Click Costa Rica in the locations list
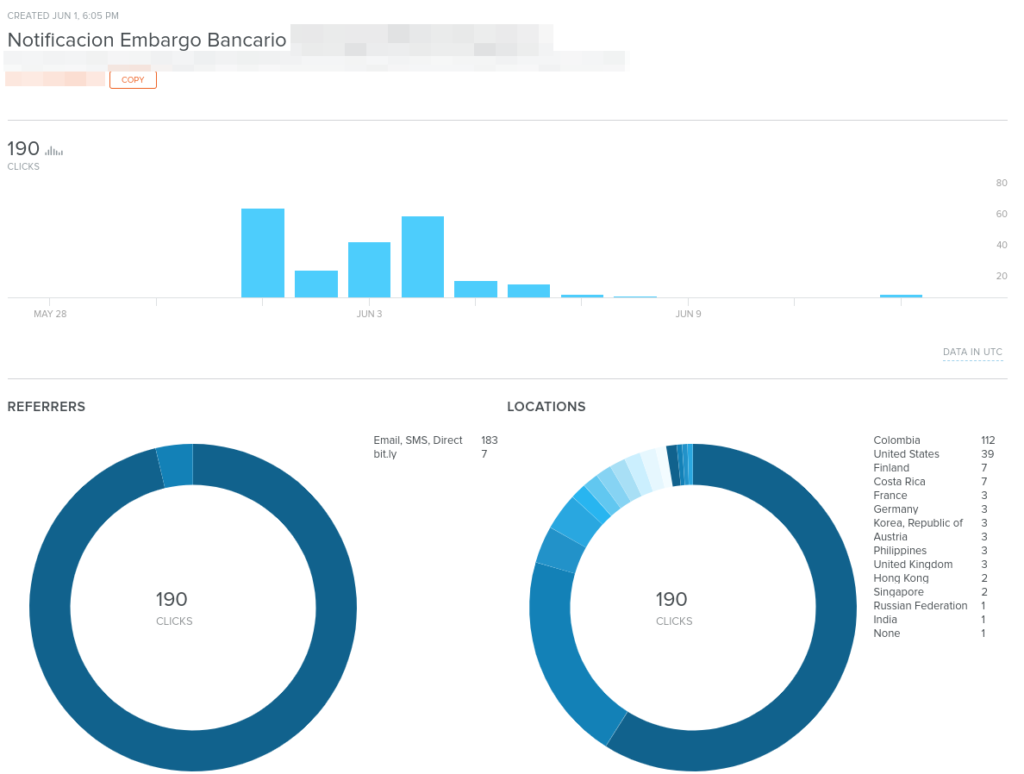The image size is (1024, 774). click(899, 482)
